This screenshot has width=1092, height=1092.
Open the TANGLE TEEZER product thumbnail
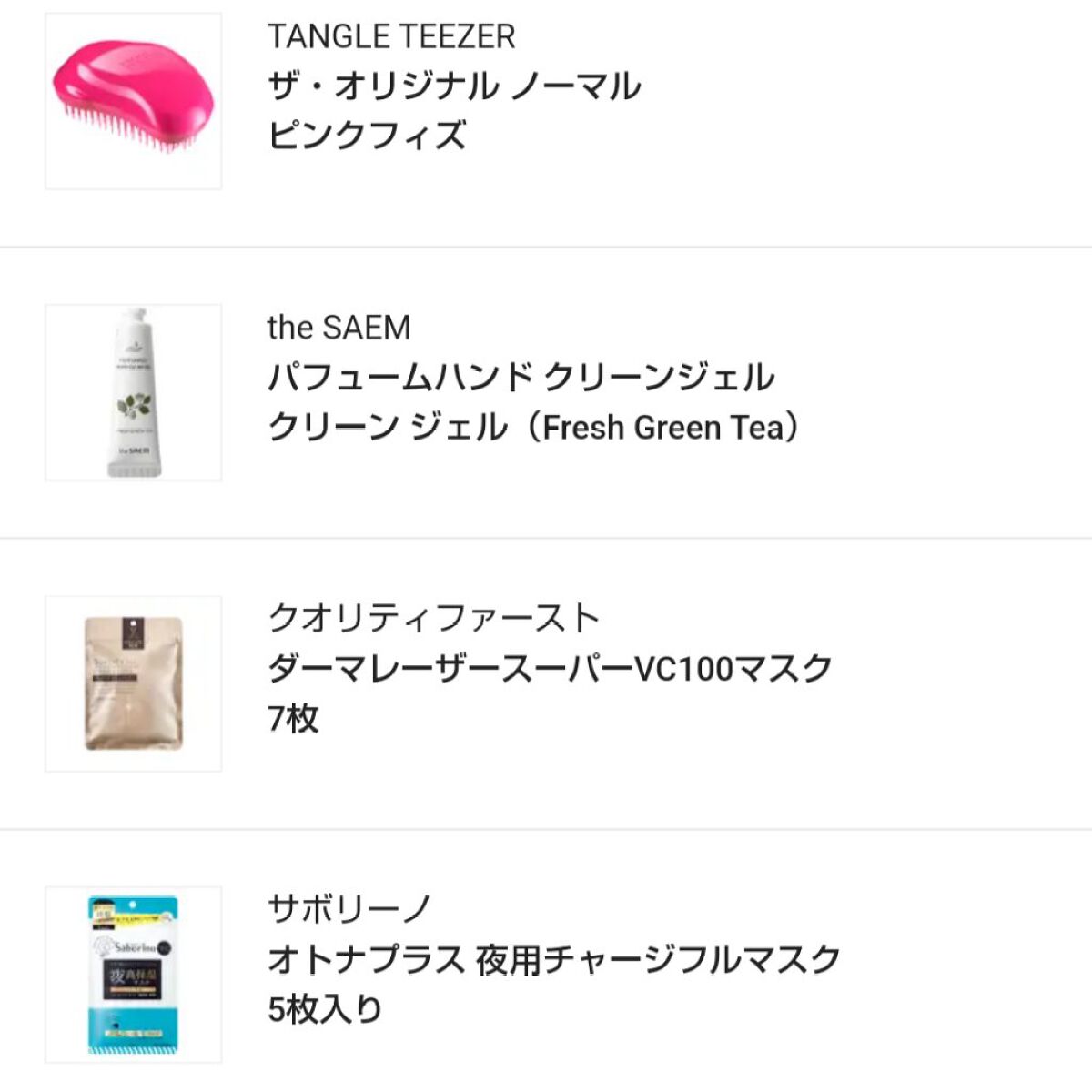(x=133, y=100)
